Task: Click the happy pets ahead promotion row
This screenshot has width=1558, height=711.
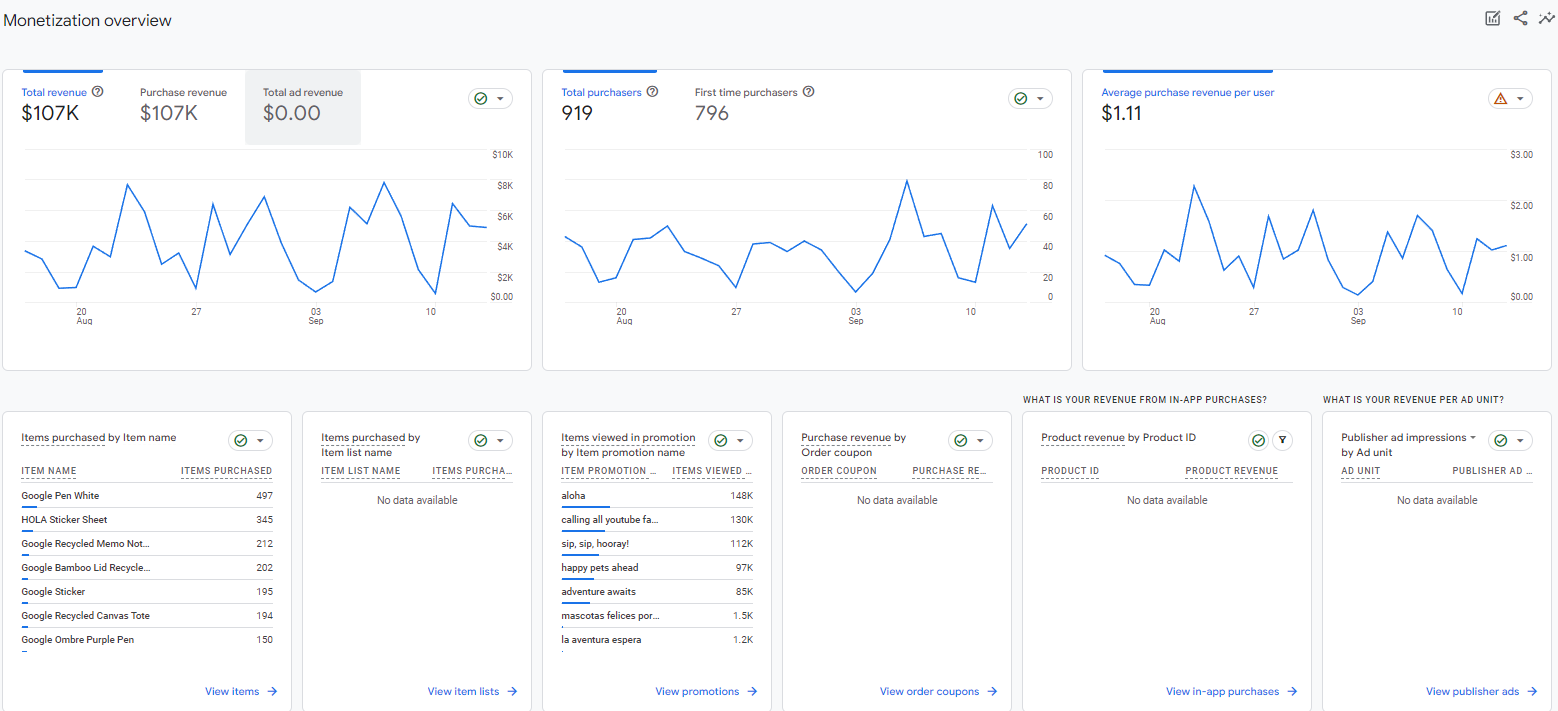Action: click(x=657, y=568)
